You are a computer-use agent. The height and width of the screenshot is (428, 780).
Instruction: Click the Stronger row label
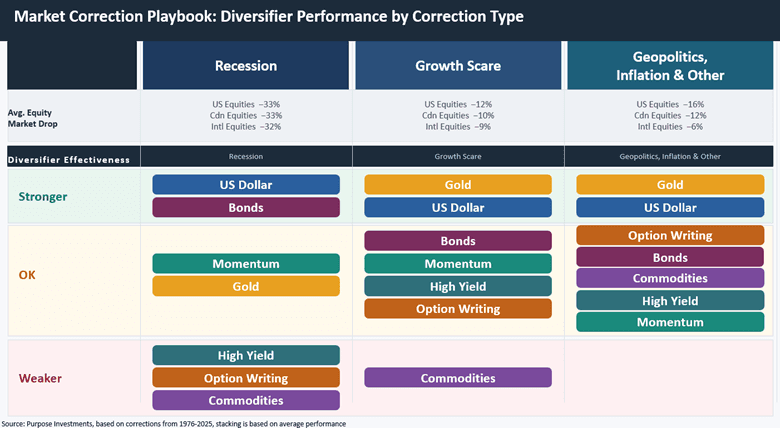pos(42,196)
